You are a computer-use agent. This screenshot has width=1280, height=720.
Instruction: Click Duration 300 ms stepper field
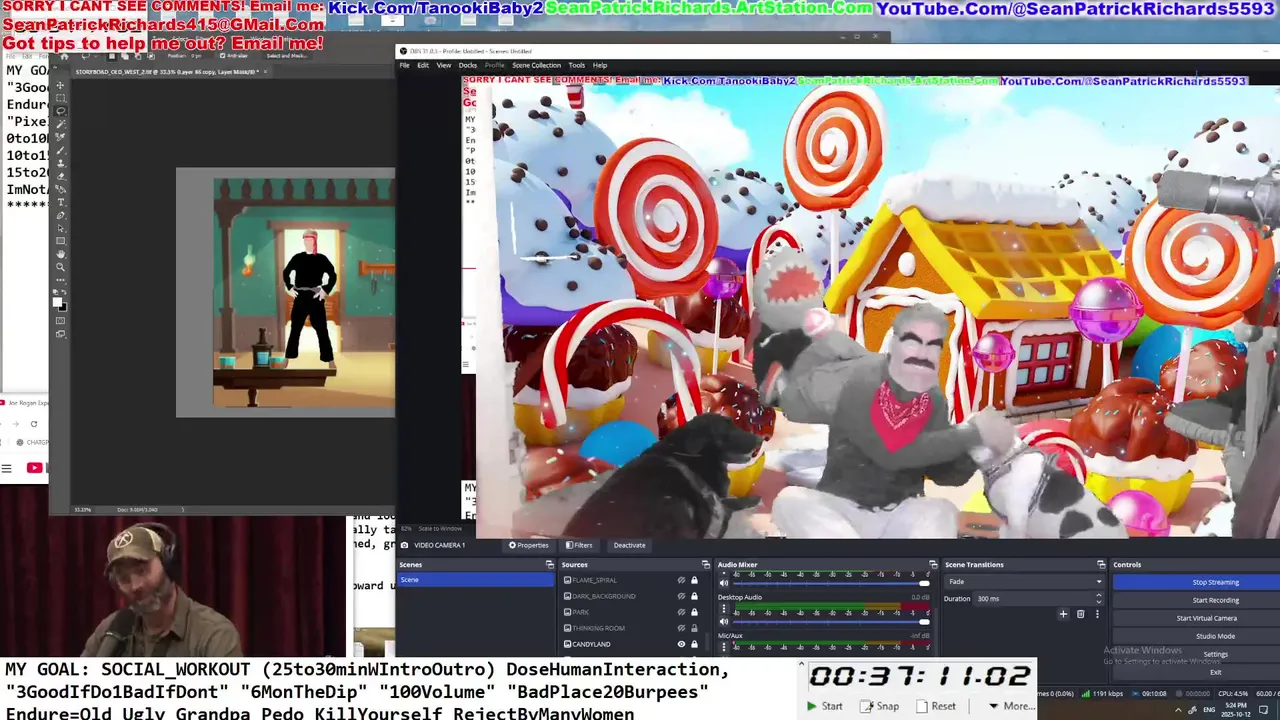(x=1039, y=599)
